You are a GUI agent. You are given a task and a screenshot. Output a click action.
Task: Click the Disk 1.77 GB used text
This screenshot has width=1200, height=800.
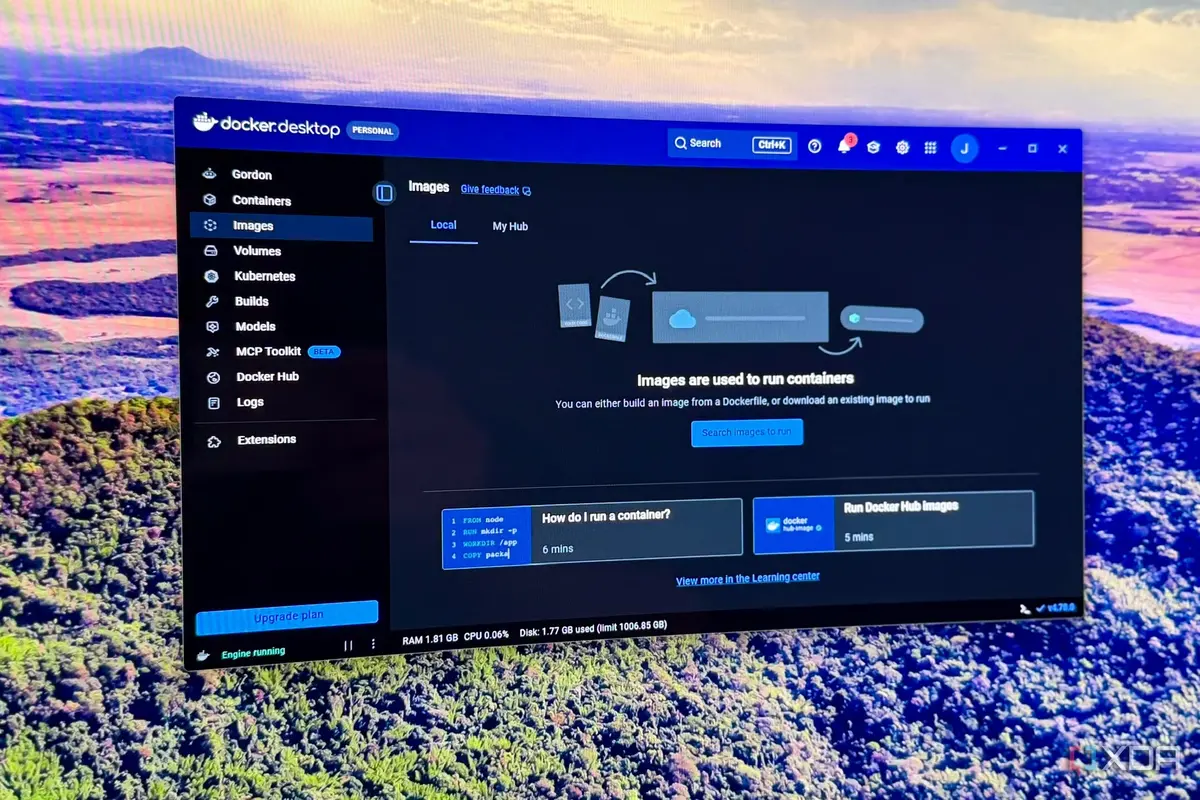[593, 629]
